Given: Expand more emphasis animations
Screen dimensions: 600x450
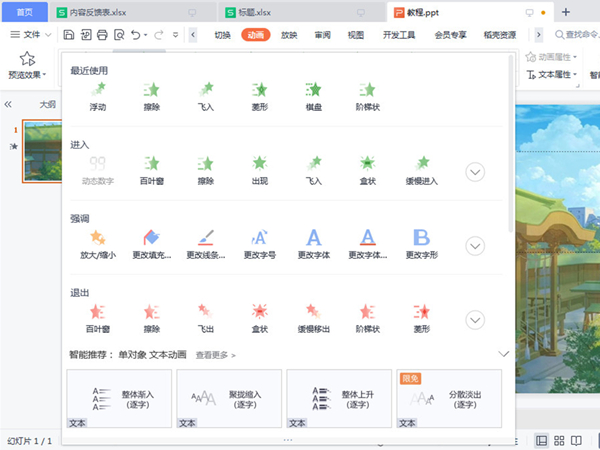Looking at the screenshot, I should point(476,246).
